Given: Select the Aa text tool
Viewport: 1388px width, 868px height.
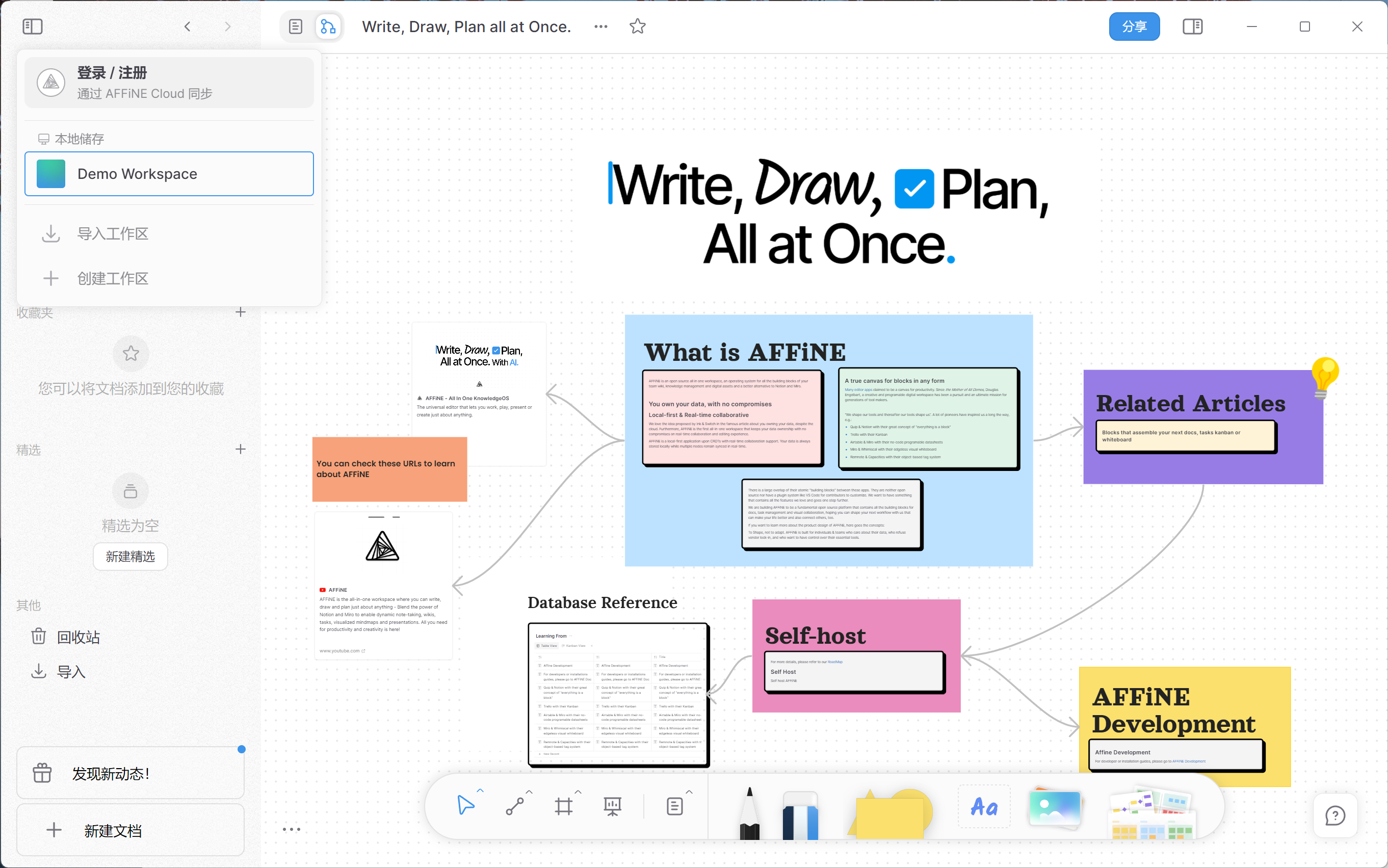Looking at the screenshot, I should (x=984, y=806).
